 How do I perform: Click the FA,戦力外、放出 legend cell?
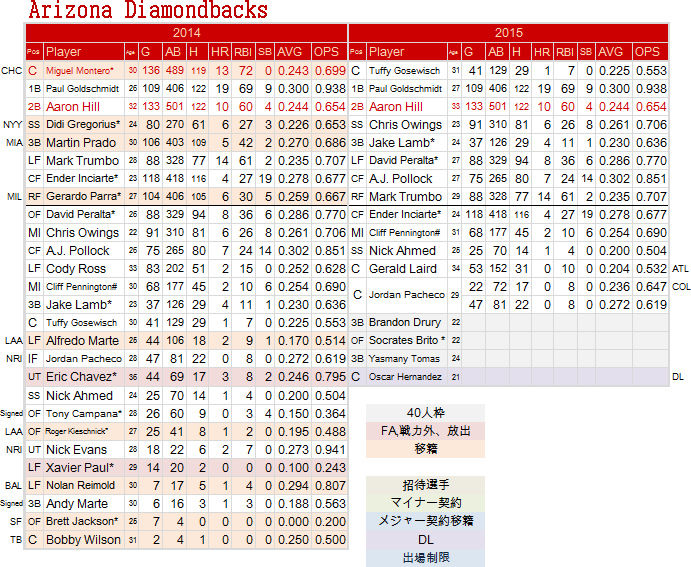pyautogui.click(x=425, y=431)
